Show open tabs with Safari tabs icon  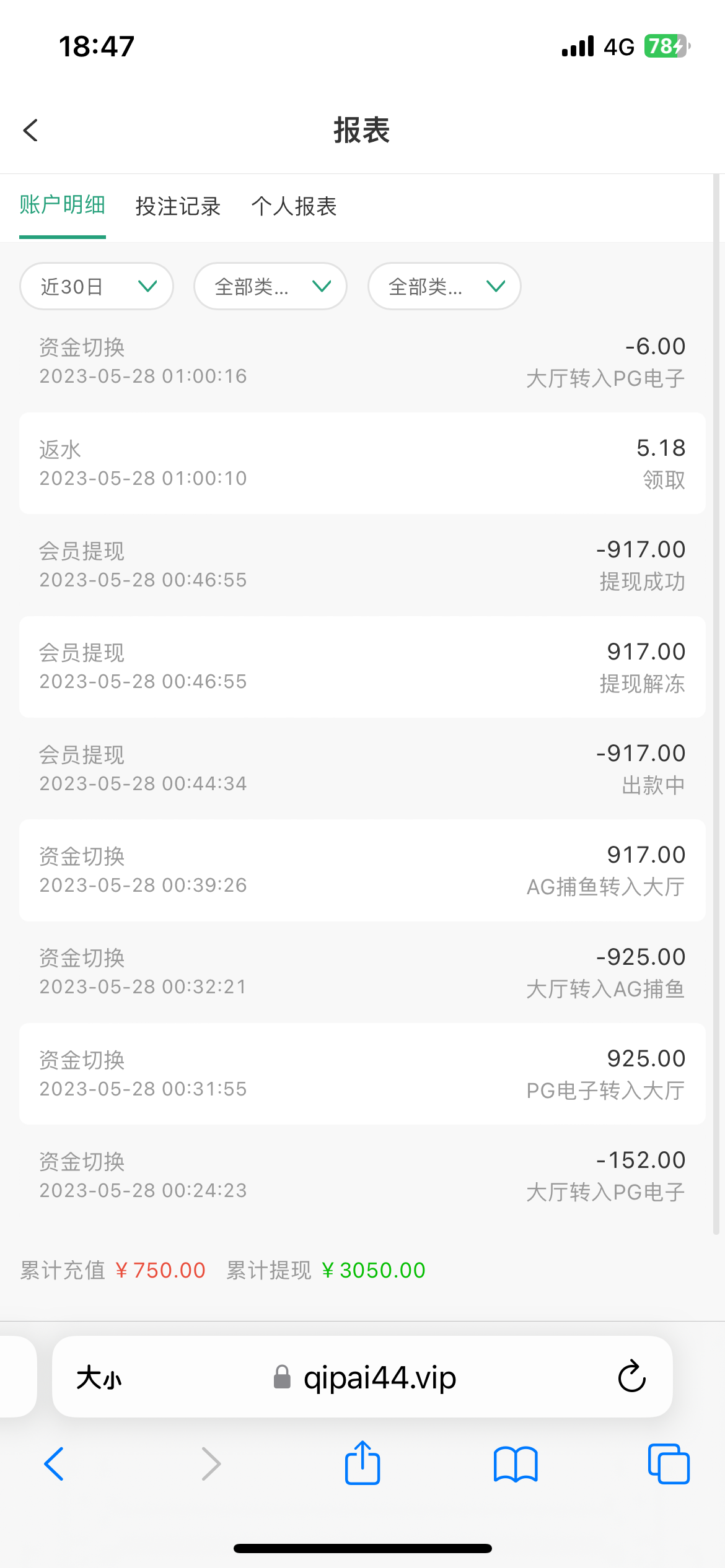pos(668,1465)
